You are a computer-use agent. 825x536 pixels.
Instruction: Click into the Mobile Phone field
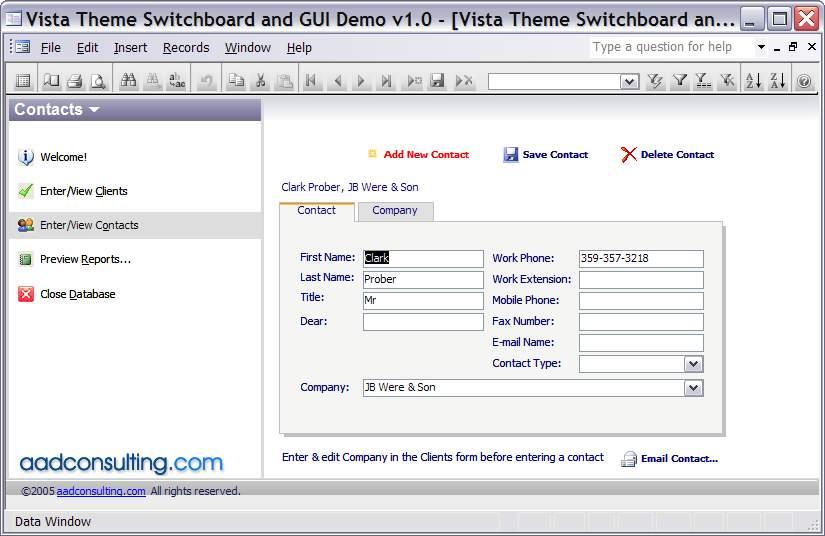(x=640, y=301)
